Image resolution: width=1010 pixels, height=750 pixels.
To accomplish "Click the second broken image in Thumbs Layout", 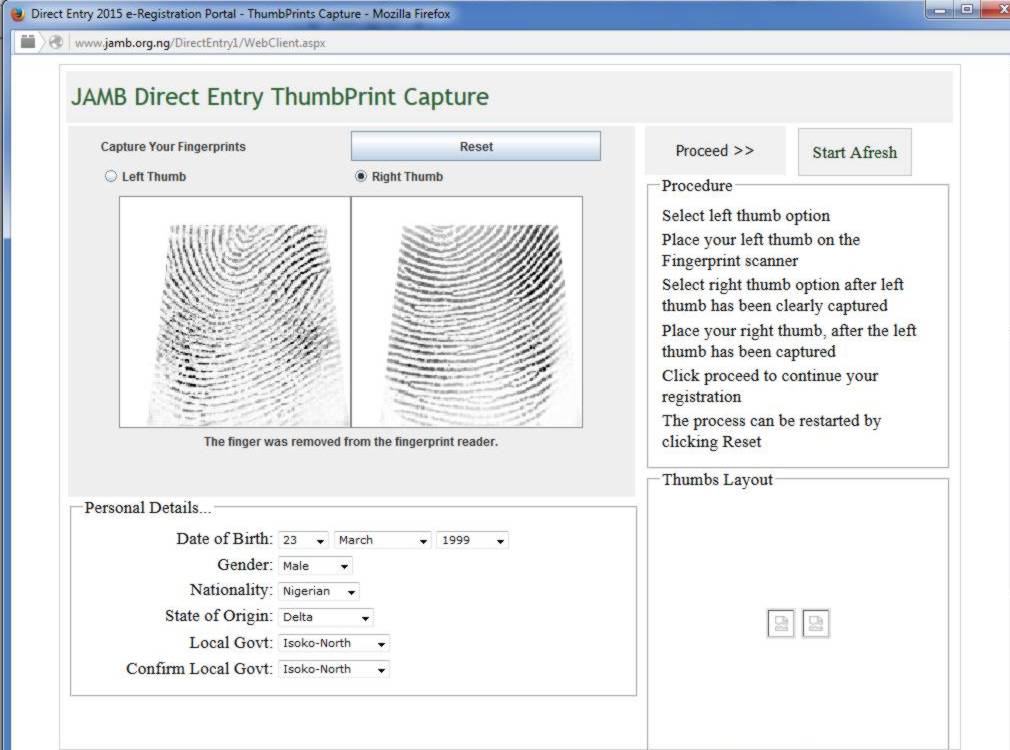I will (x=815, y=623).
